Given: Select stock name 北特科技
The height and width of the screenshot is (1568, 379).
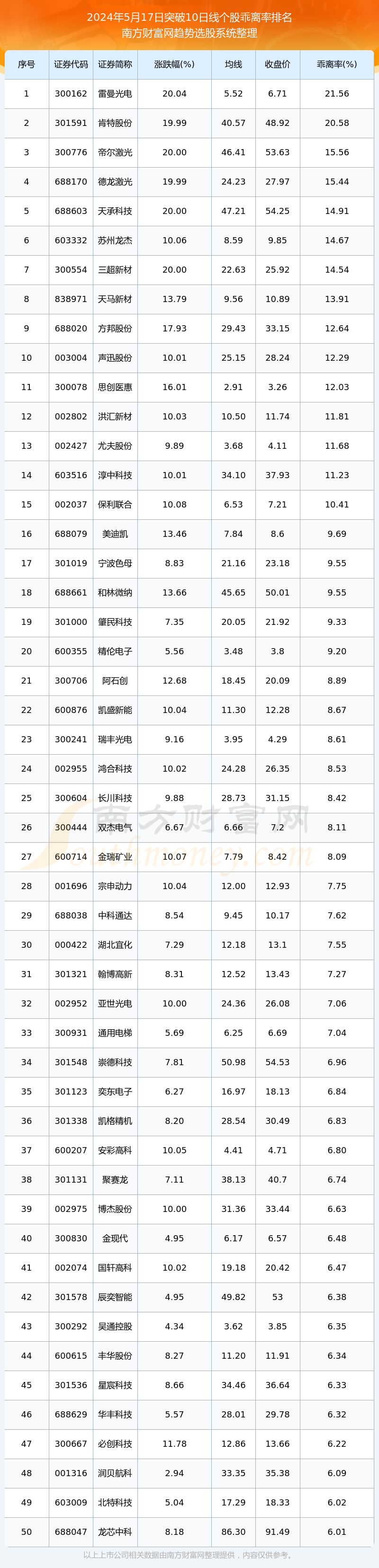Looking at the screenshot, I should click(115, 1502).
